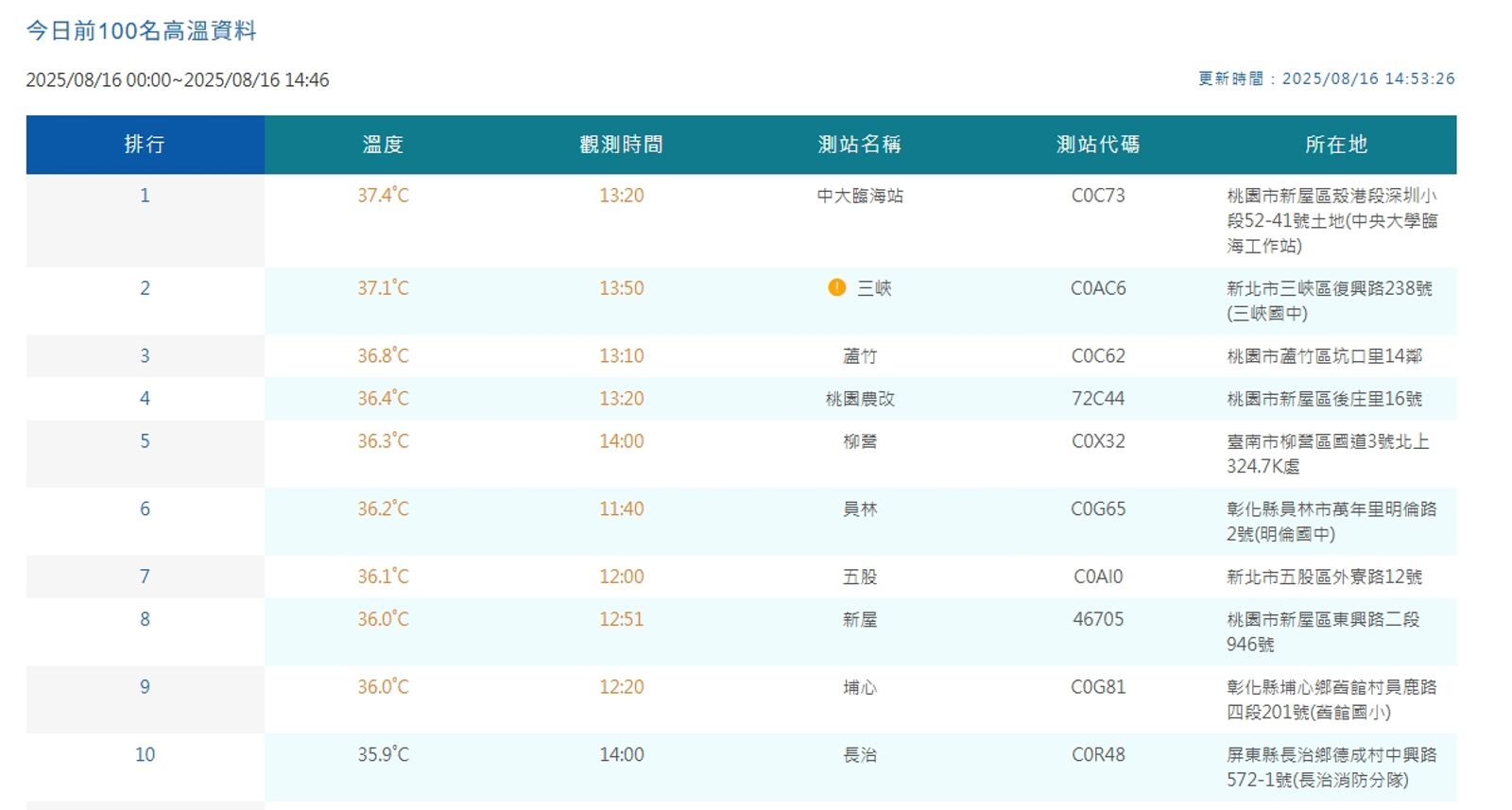This screenshot has width=1512, height=810.
Task: Select station code C0AI0 for 五股
Action: pyautogui.click(x=1097, y=577)
